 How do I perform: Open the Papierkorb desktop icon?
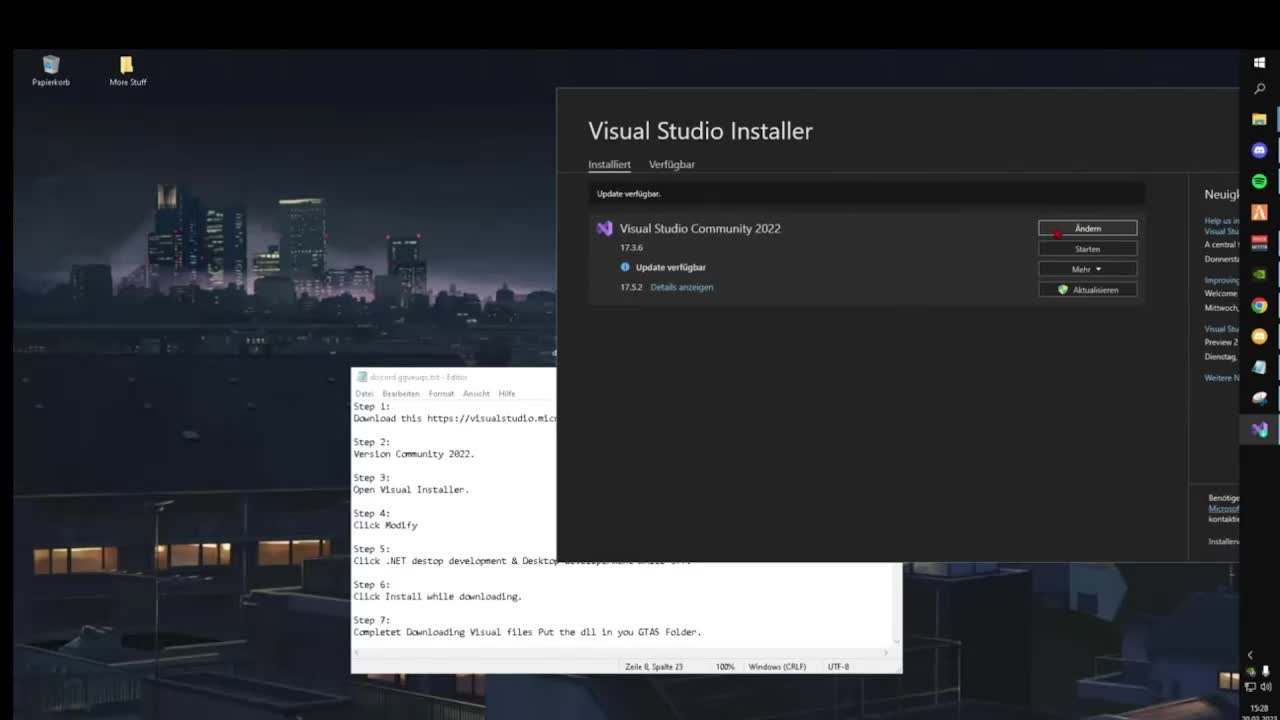click(51, 68)
